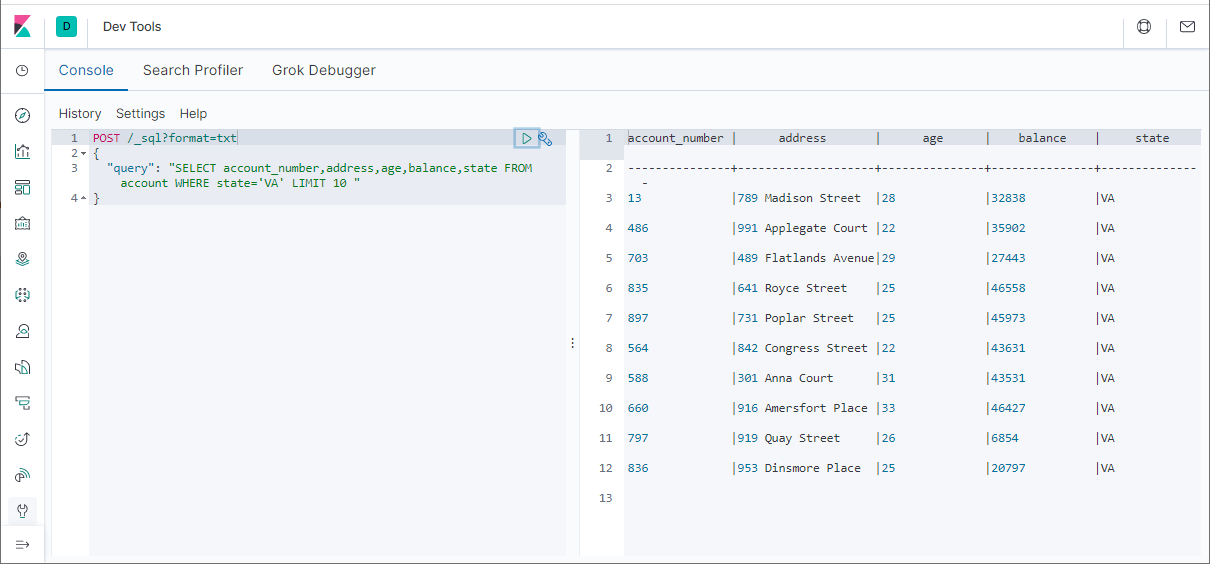Image resolution: width=1210 pixels, height=564 pixels.
Task: Open Maps from the sidebar icon
Action: coord(23,259)
